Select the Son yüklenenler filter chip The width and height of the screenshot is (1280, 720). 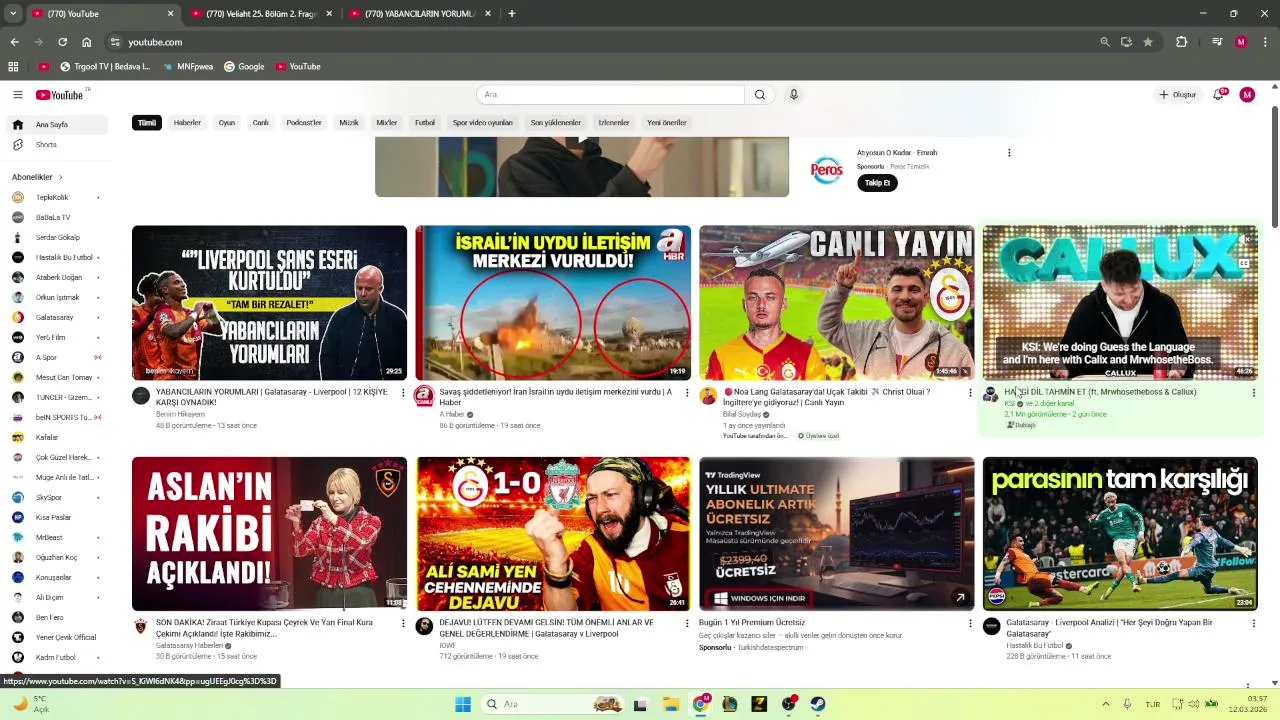click(555, 123)
